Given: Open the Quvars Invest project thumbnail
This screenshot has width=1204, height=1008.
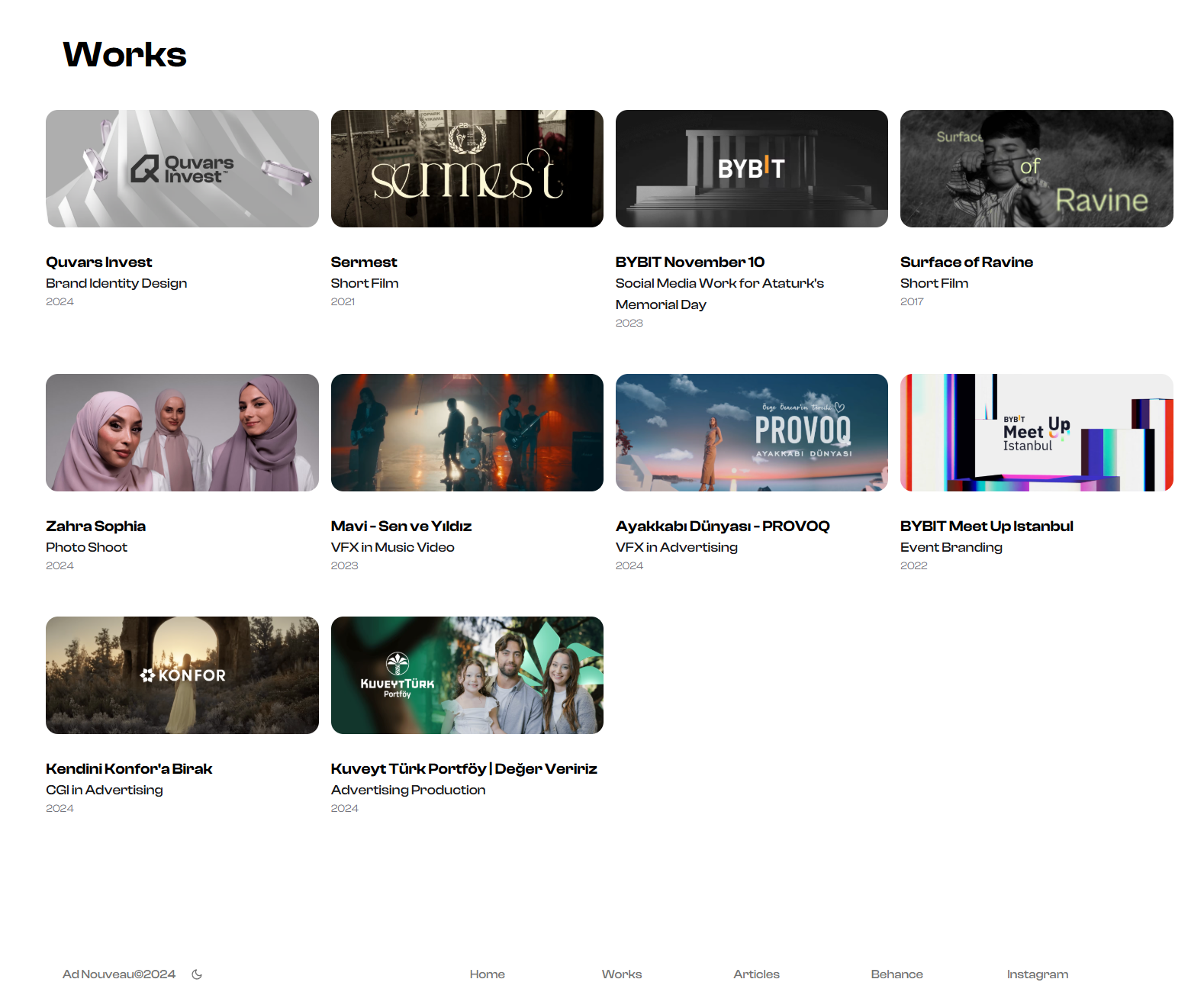Looking at the screenshot, I should 182,169.
